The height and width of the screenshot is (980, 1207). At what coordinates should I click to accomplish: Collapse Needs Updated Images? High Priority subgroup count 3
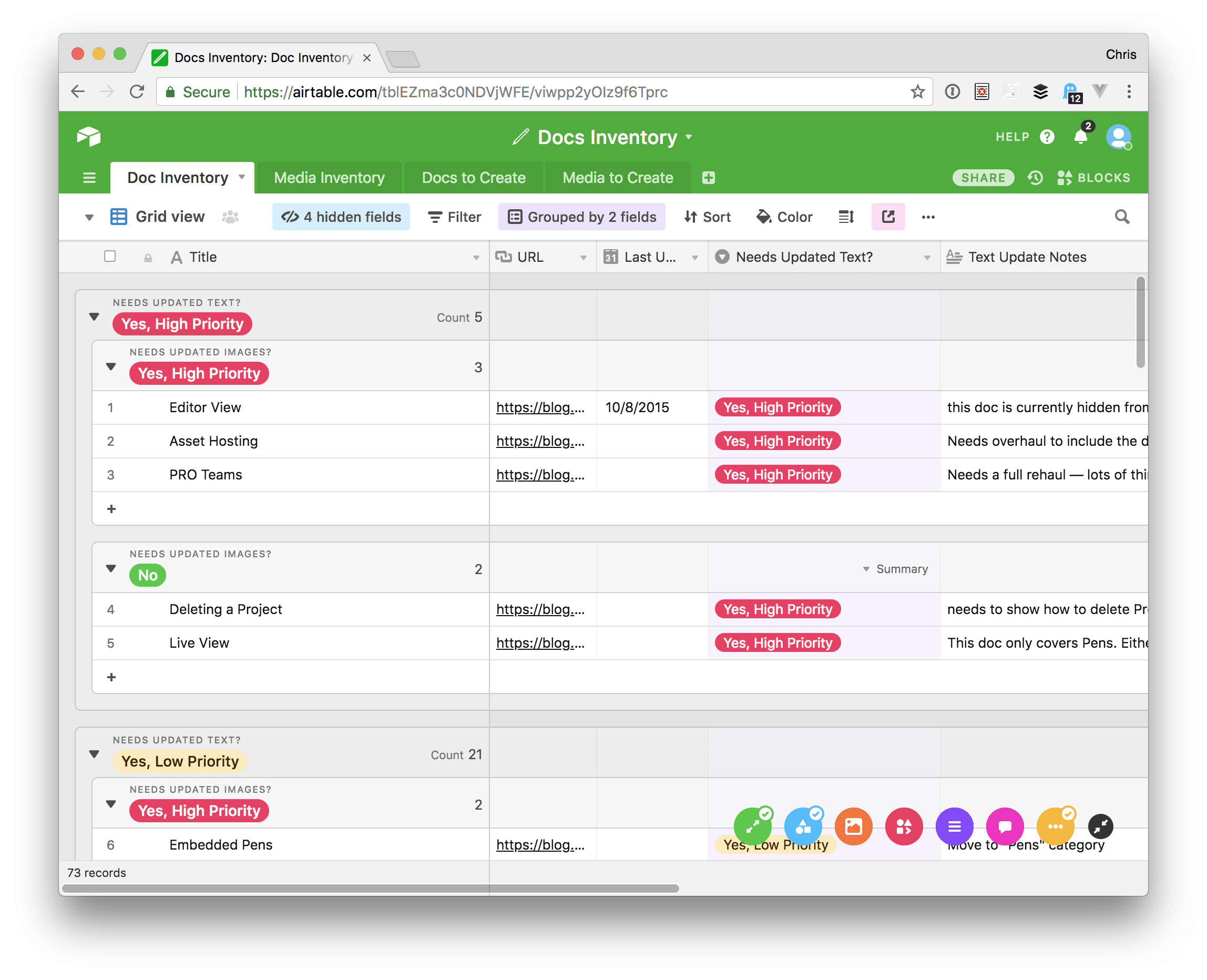coord(110,366)
